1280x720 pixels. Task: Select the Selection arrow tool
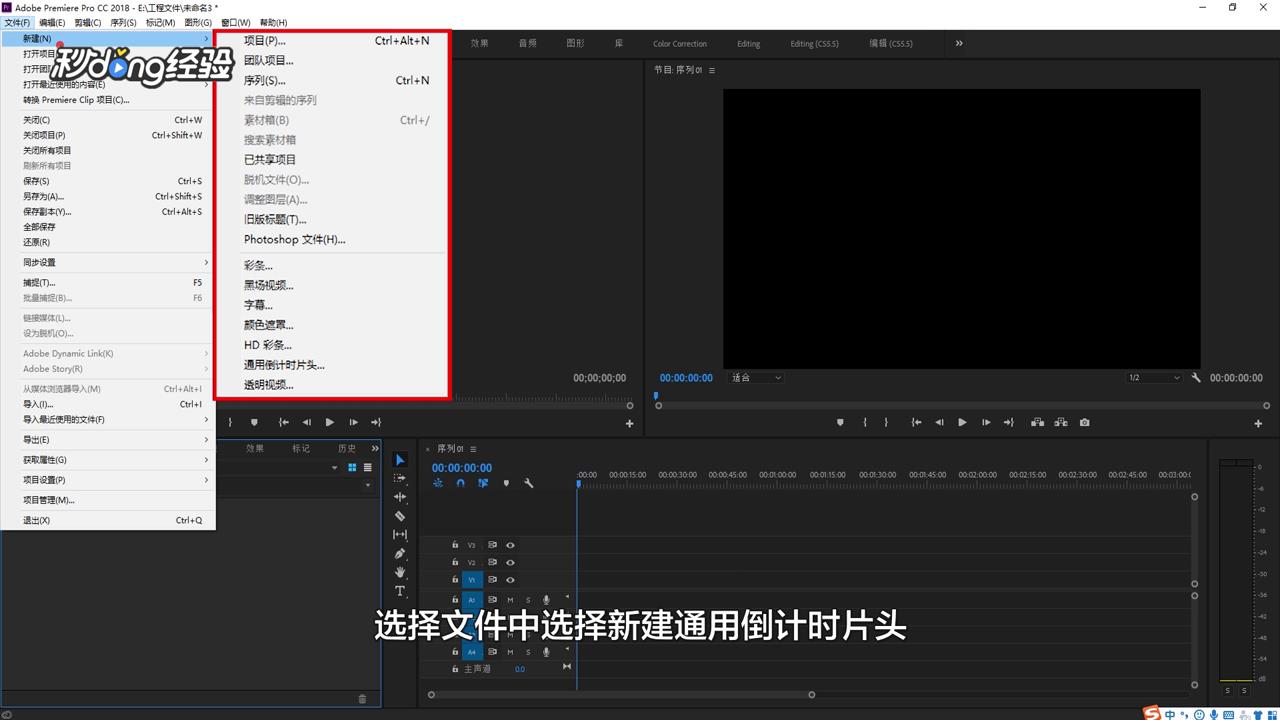(400, 460)
